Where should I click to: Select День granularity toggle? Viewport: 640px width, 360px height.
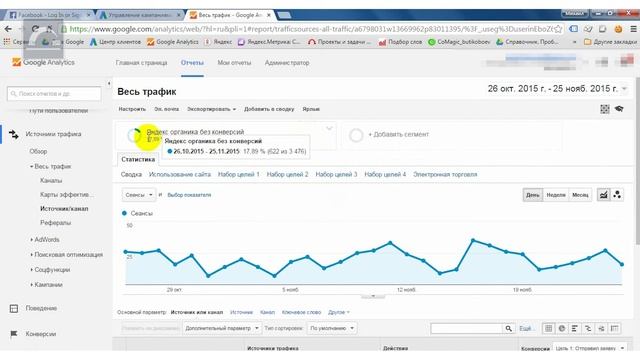click(x=533, y=195)
